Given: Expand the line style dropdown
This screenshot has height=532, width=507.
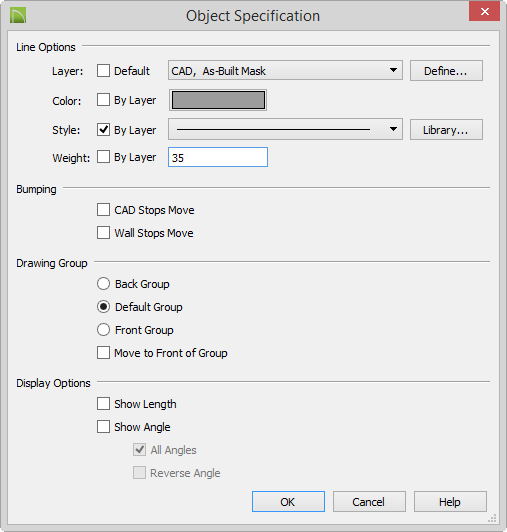Looking at the screenshot, I should coord(285,129).
